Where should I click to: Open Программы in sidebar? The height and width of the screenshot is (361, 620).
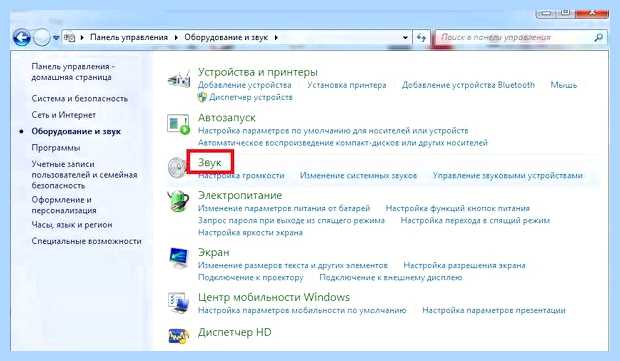coord(56,147)
